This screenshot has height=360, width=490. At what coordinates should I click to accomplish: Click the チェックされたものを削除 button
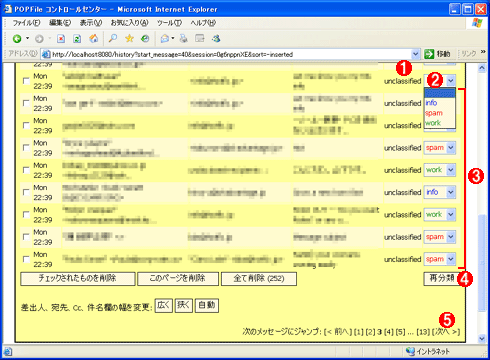(78, 279)
